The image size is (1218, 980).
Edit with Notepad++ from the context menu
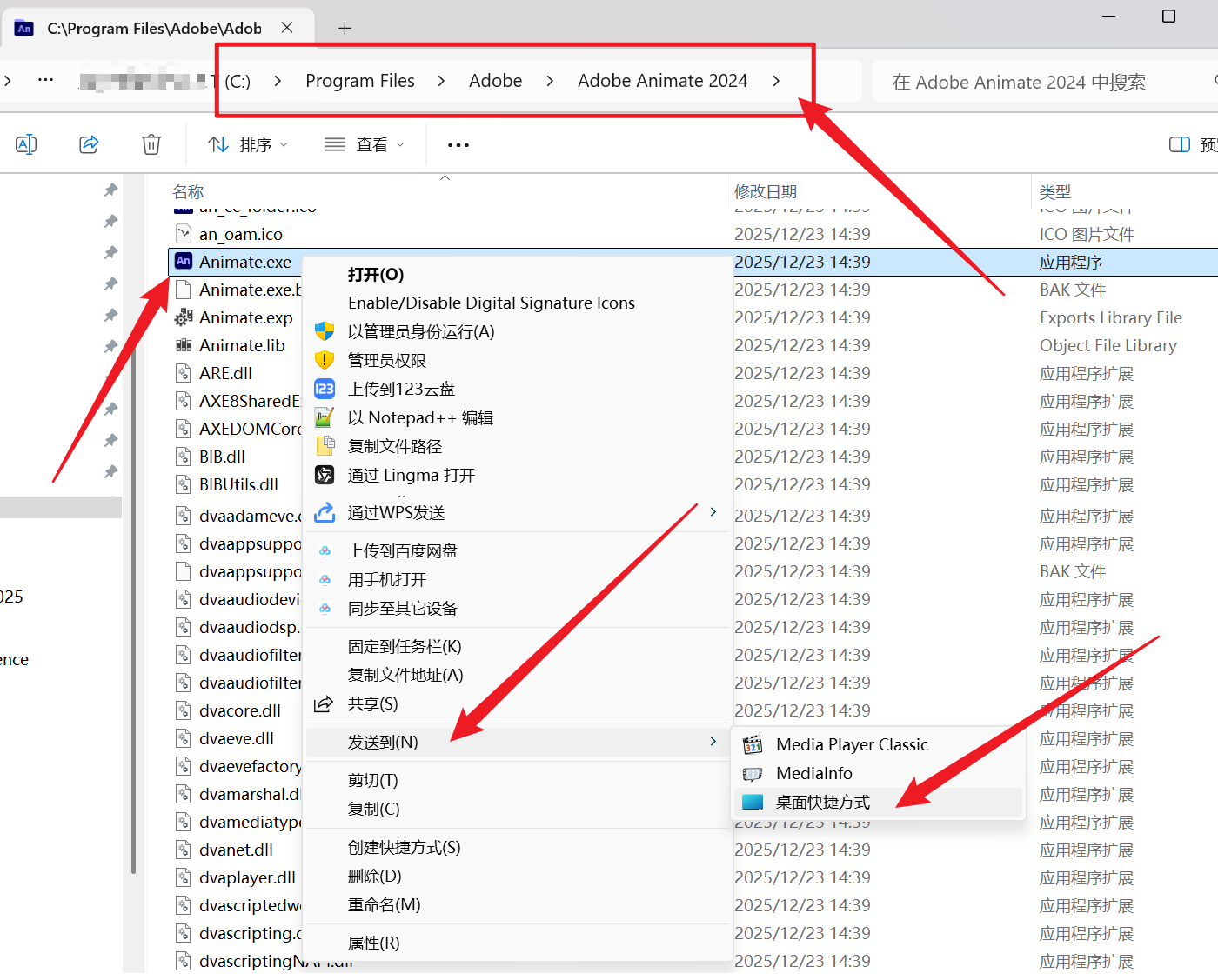[x=420, y=418]
